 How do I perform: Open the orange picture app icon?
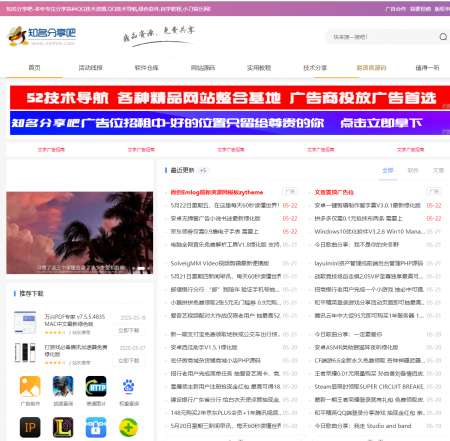(x=30, y=386)
